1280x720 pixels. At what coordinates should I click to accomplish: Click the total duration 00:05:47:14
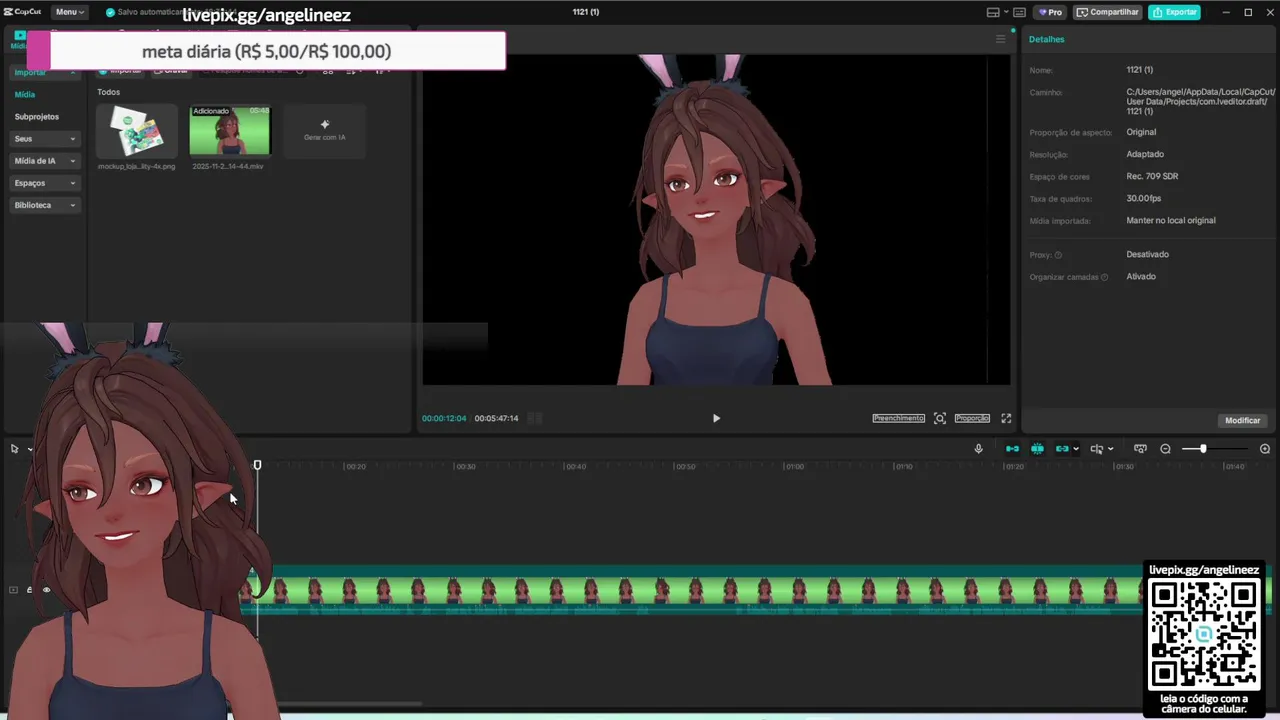[x=496, y=418]
